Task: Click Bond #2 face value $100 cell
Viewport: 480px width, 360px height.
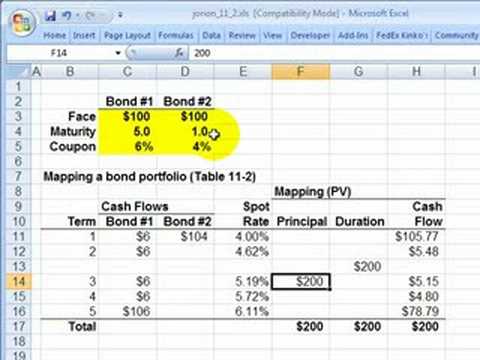Action: tap(185, 116)
